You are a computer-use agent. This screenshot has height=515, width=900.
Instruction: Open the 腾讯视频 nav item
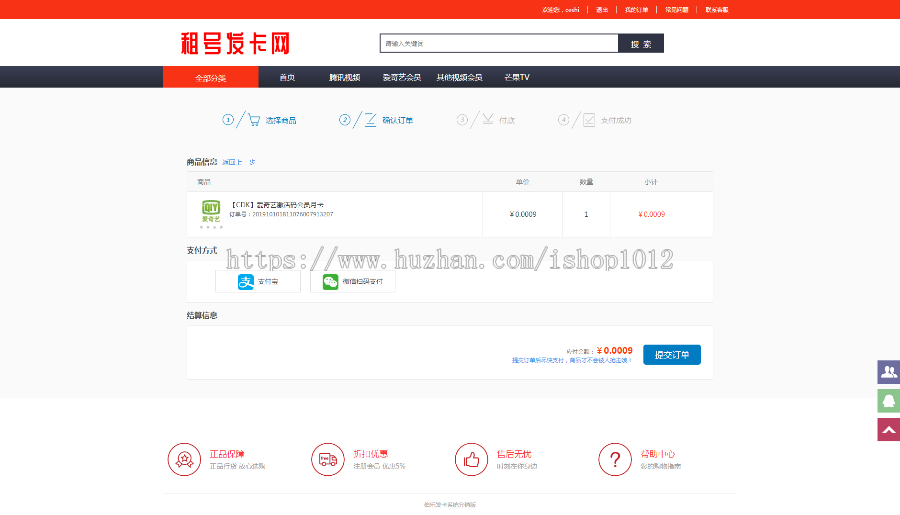tap(344, 78)
